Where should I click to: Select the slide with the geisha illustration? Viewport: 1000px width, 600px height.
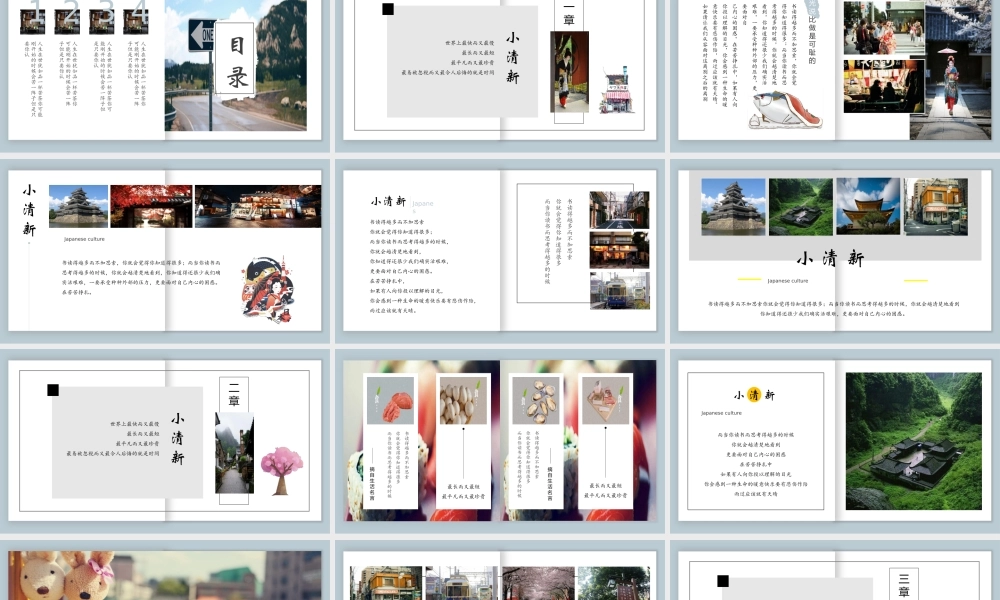click(165, 250)
